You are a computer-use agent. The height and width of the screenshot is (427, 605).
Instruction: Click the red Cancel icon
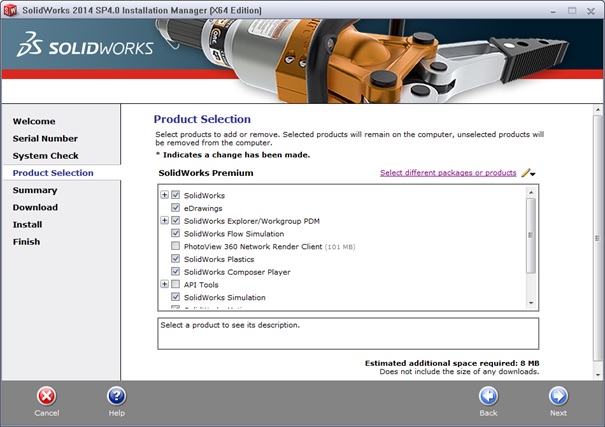[x=47, y=396]
